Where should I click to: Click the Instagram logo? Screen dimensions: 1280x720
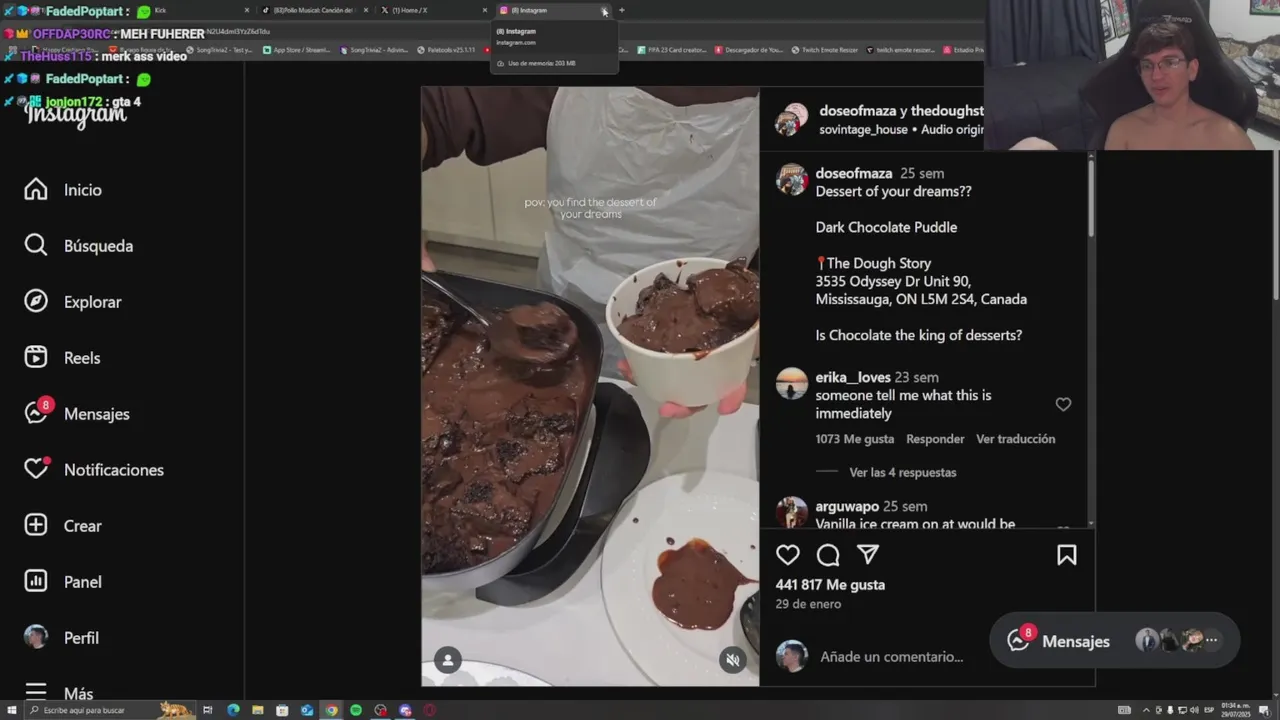pyautogui.click(x=76, y=114)
